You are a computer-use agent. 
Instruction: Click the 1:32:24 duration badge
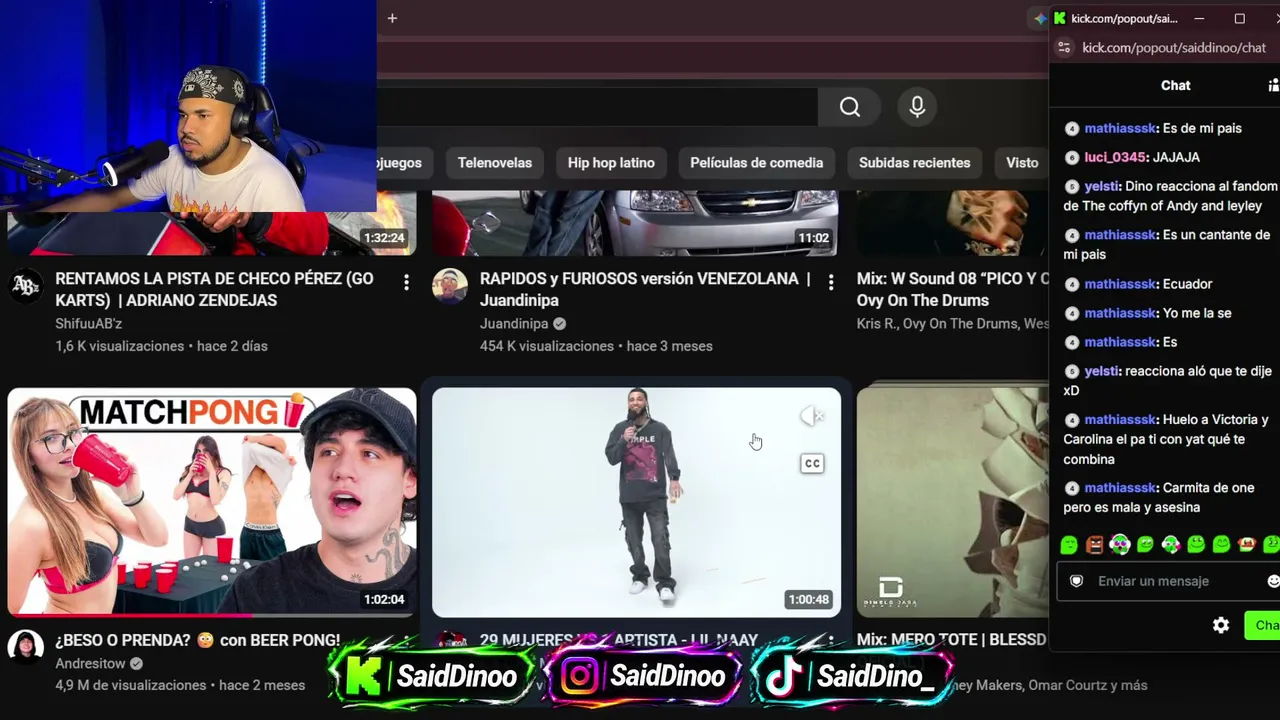[x=384, y=238]
